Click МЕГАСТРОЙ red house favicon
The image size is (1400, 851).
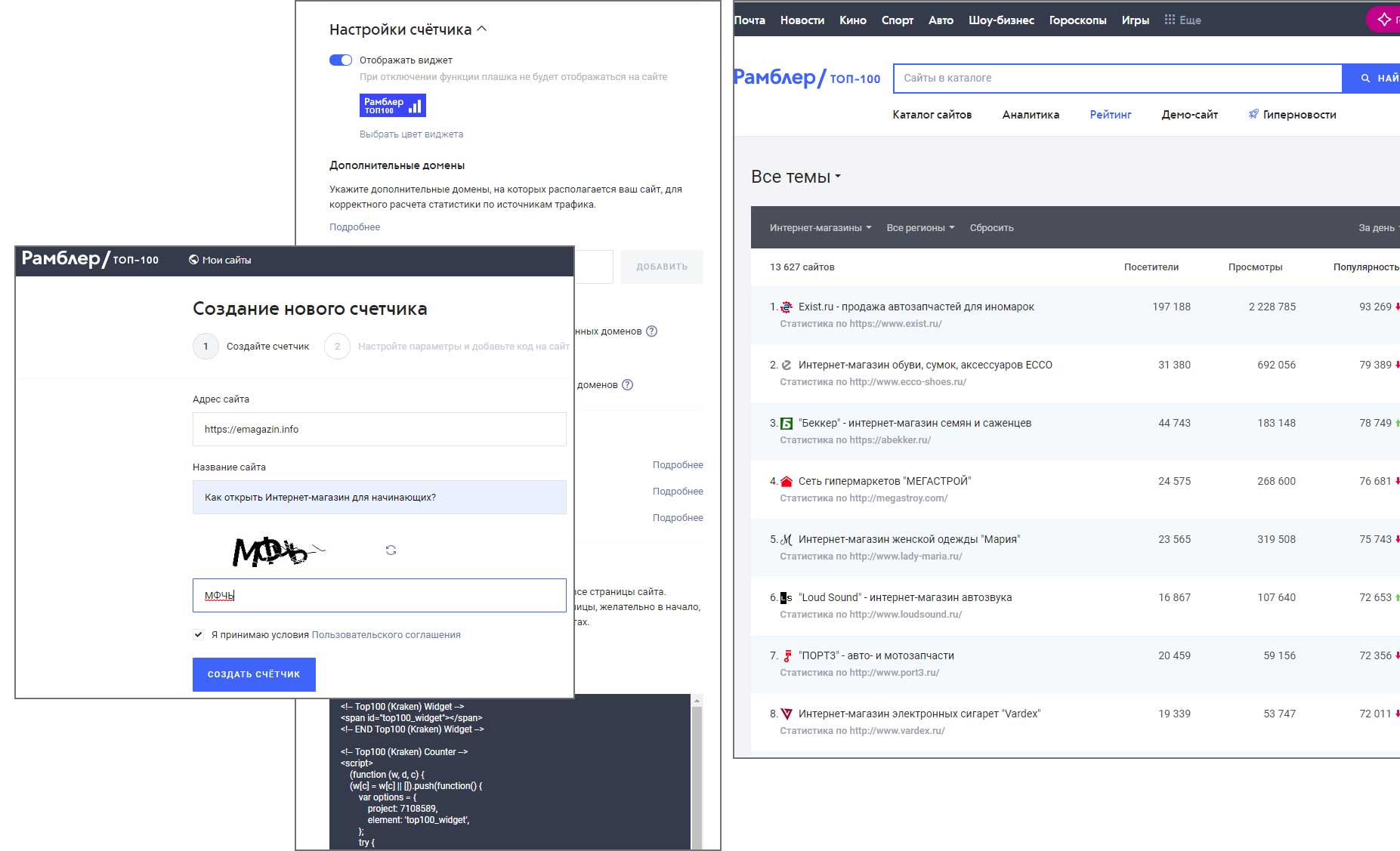tap(787, 481)
